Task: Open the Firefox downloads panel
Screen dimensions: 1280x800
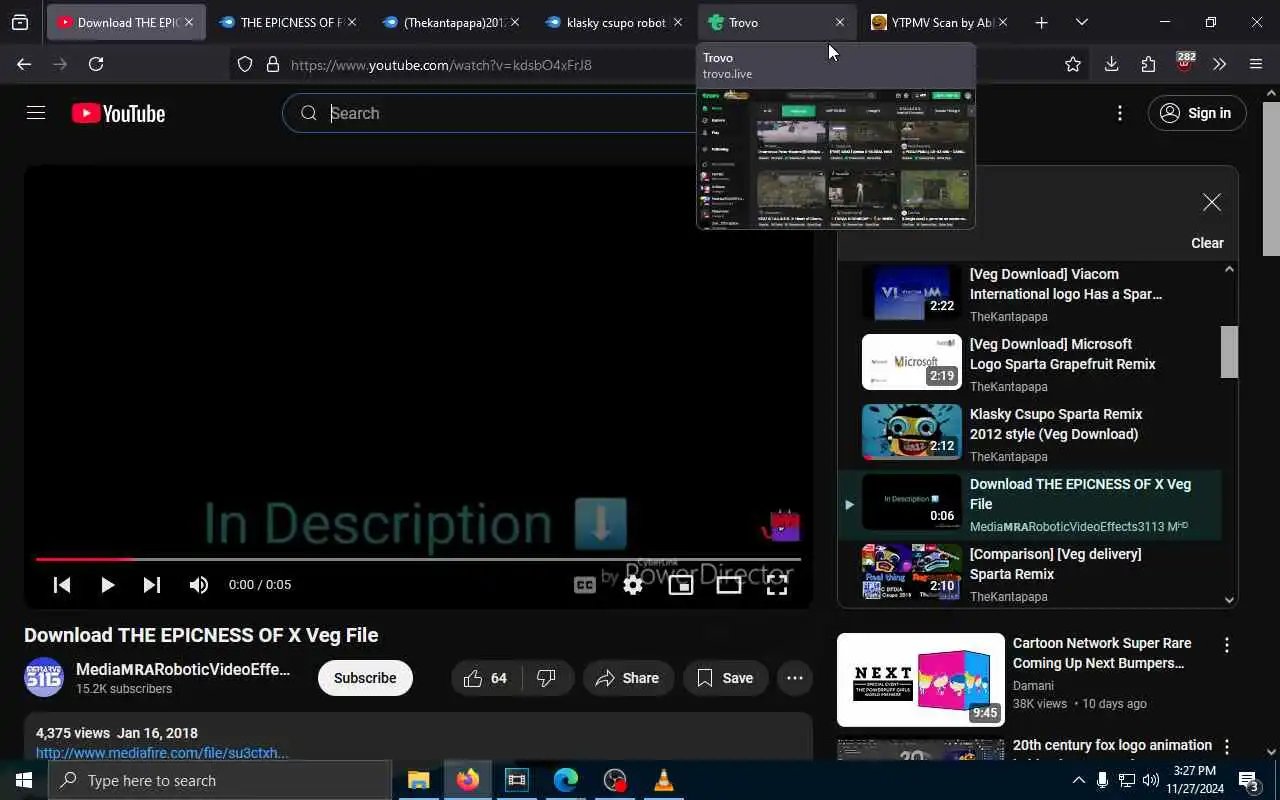Action: pos(1111,64)
